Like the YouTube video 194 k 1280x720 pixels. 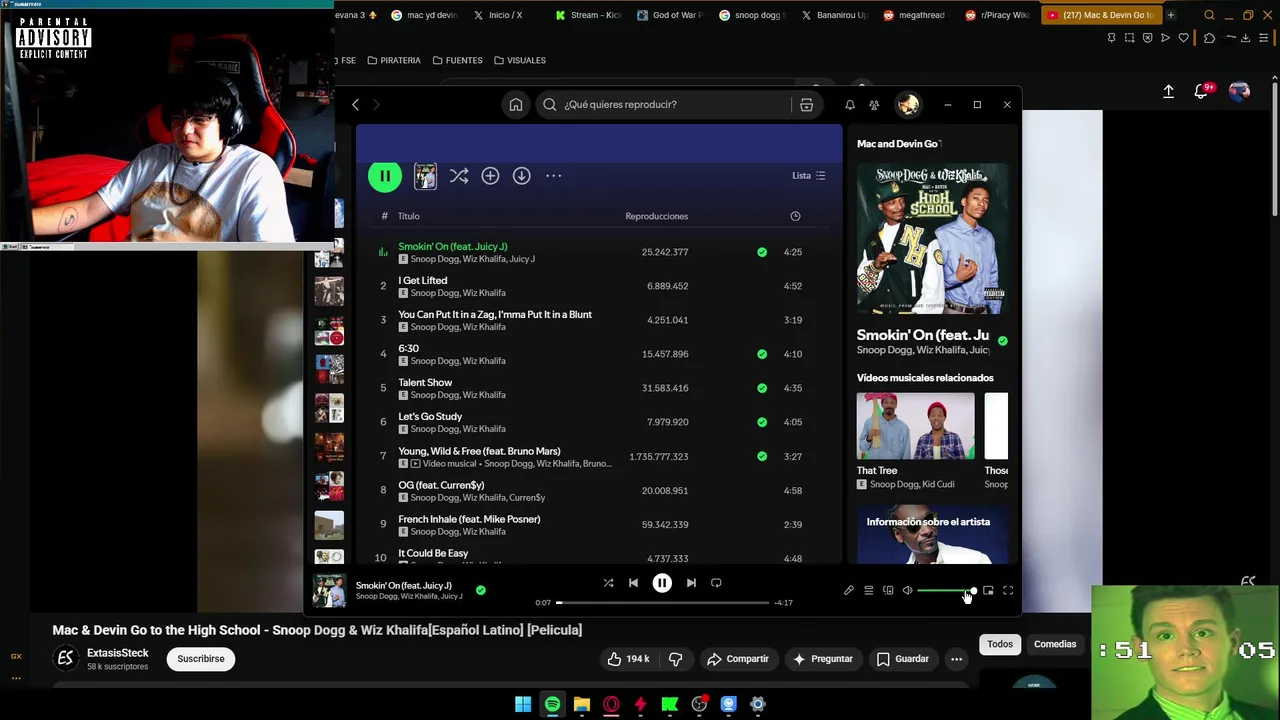[628, 659]
